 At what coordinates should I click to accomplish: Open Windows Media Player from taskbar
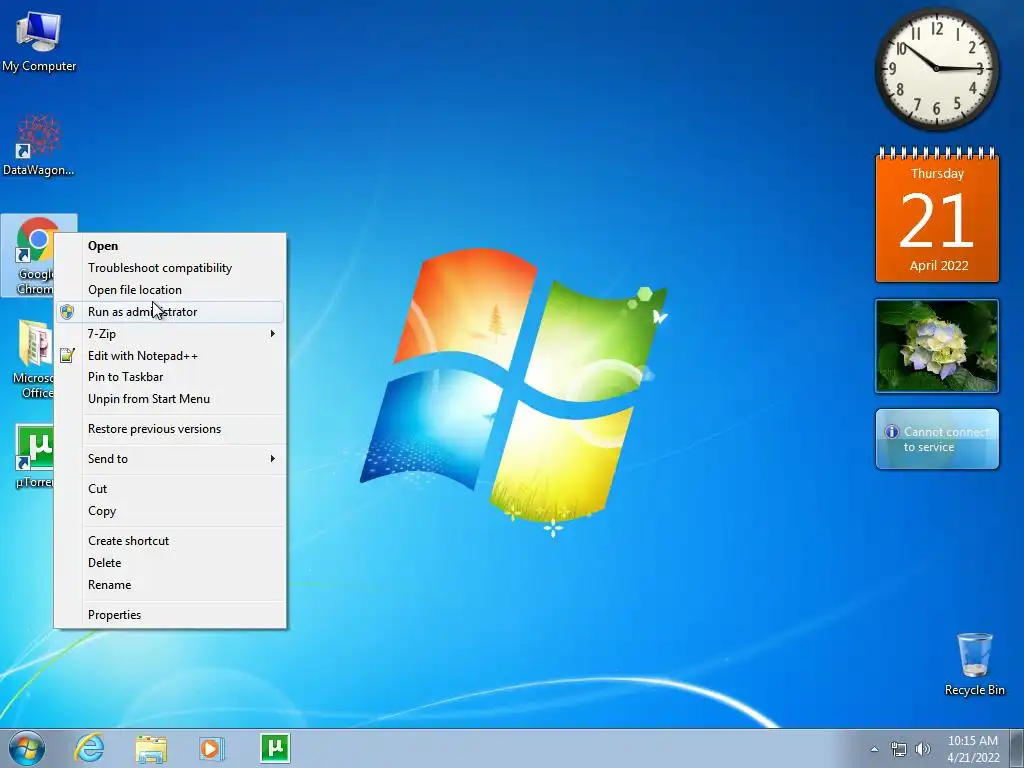pyautogui.click(x=212, y=748)
